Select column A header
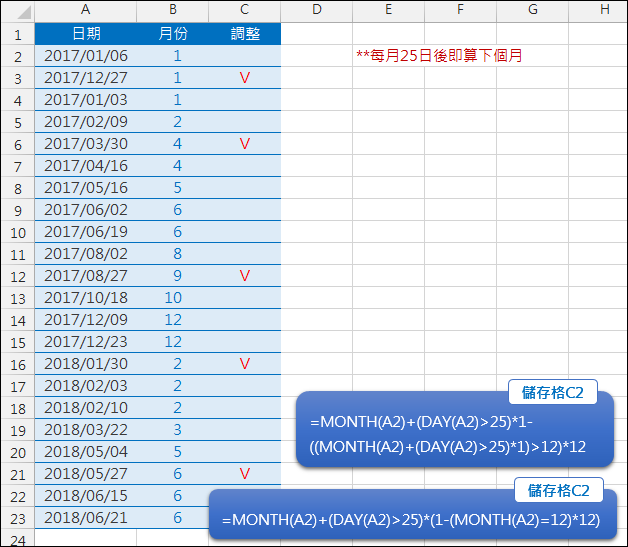Image resolution: width=628 pixels, height=547 pixels. [x=85, y=10]
